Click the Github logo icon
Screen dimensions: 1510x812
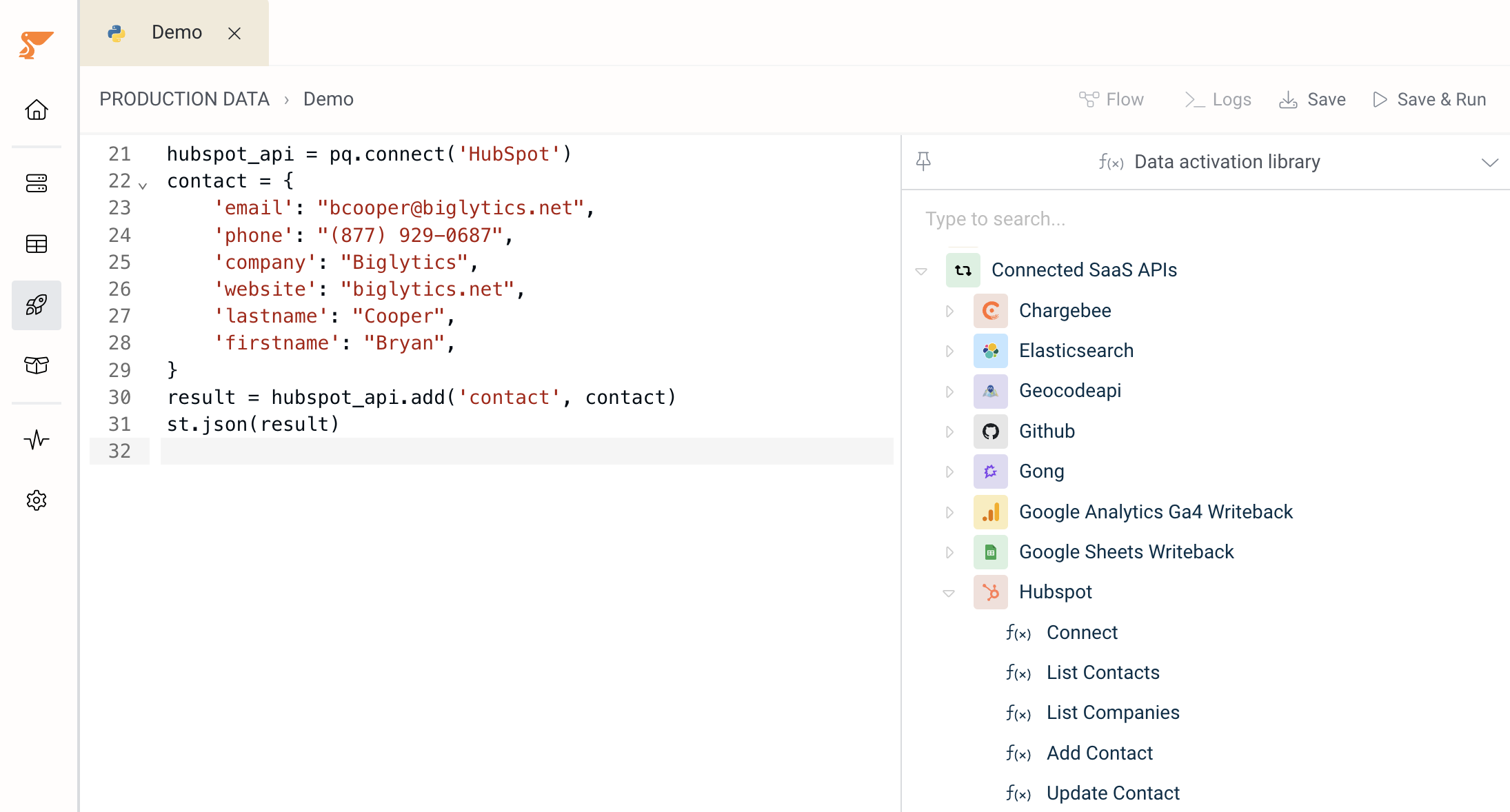[991, 432]
